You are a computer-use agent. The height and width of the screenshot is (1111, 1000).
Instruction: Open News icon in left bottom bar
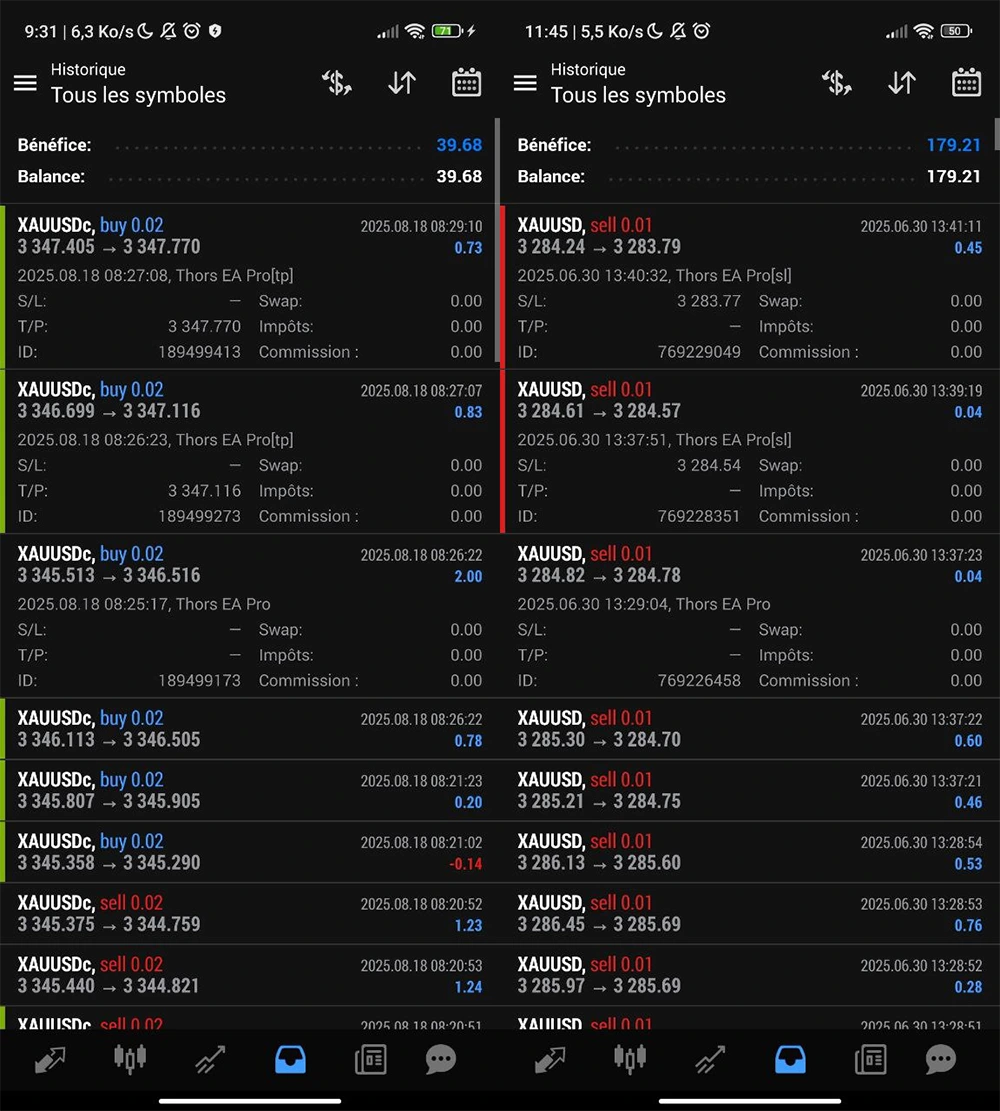370,1059
